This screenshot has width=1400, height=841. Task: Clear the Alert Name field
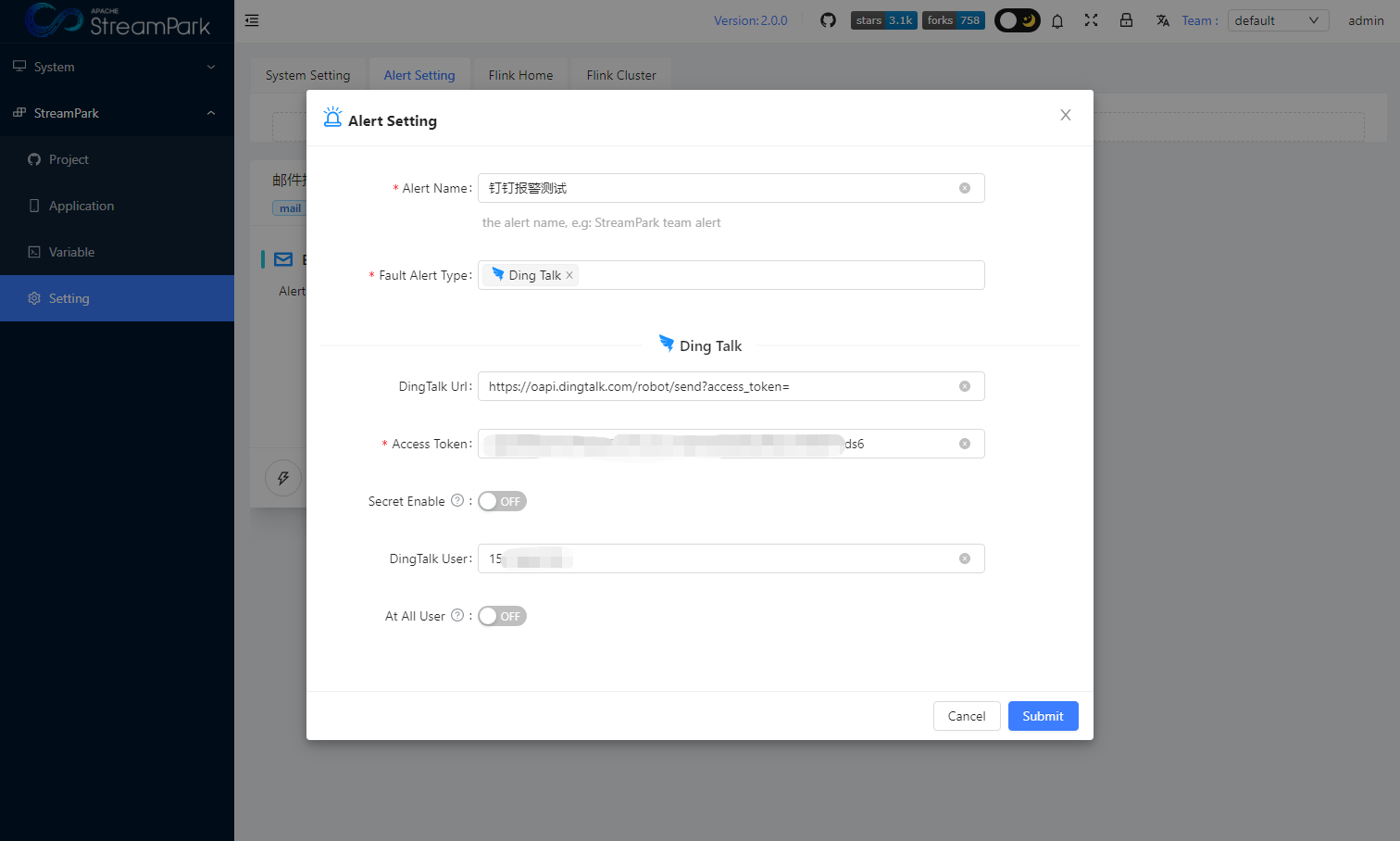965,188
